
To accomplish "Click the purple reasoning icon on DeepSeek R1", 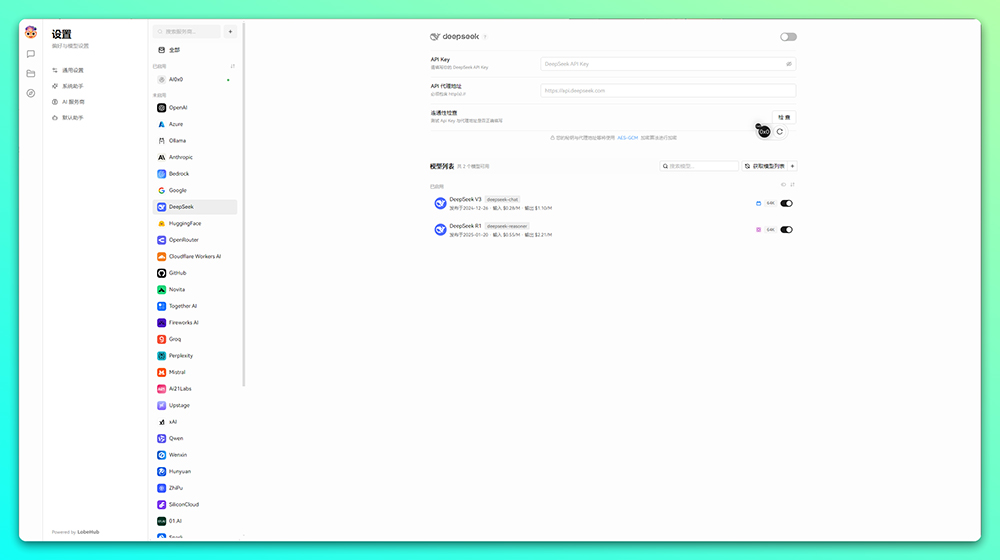I will point(758,230).
